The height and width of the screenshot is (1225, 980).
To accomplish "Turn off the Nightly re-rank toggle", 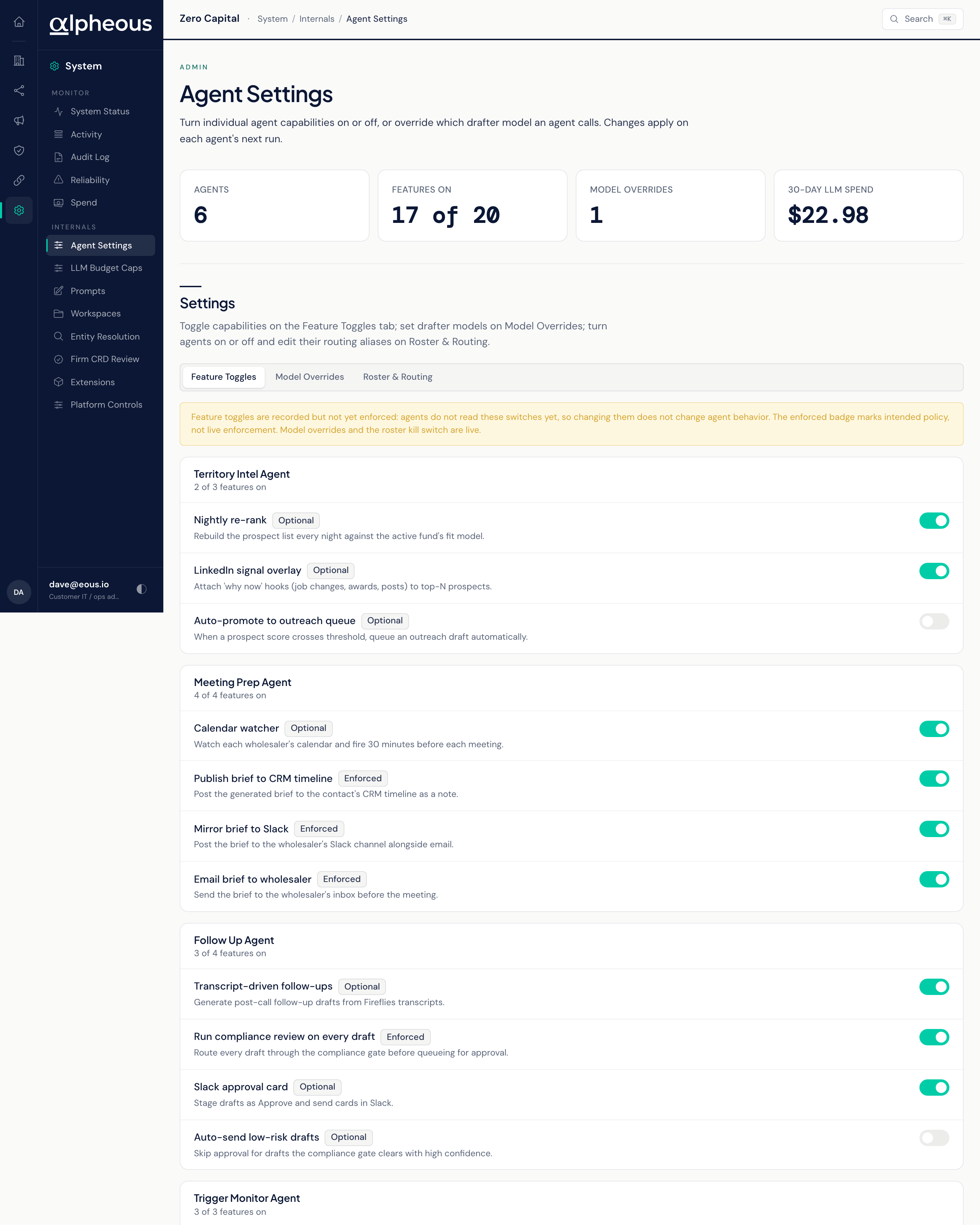I will (x=933, y=520).
